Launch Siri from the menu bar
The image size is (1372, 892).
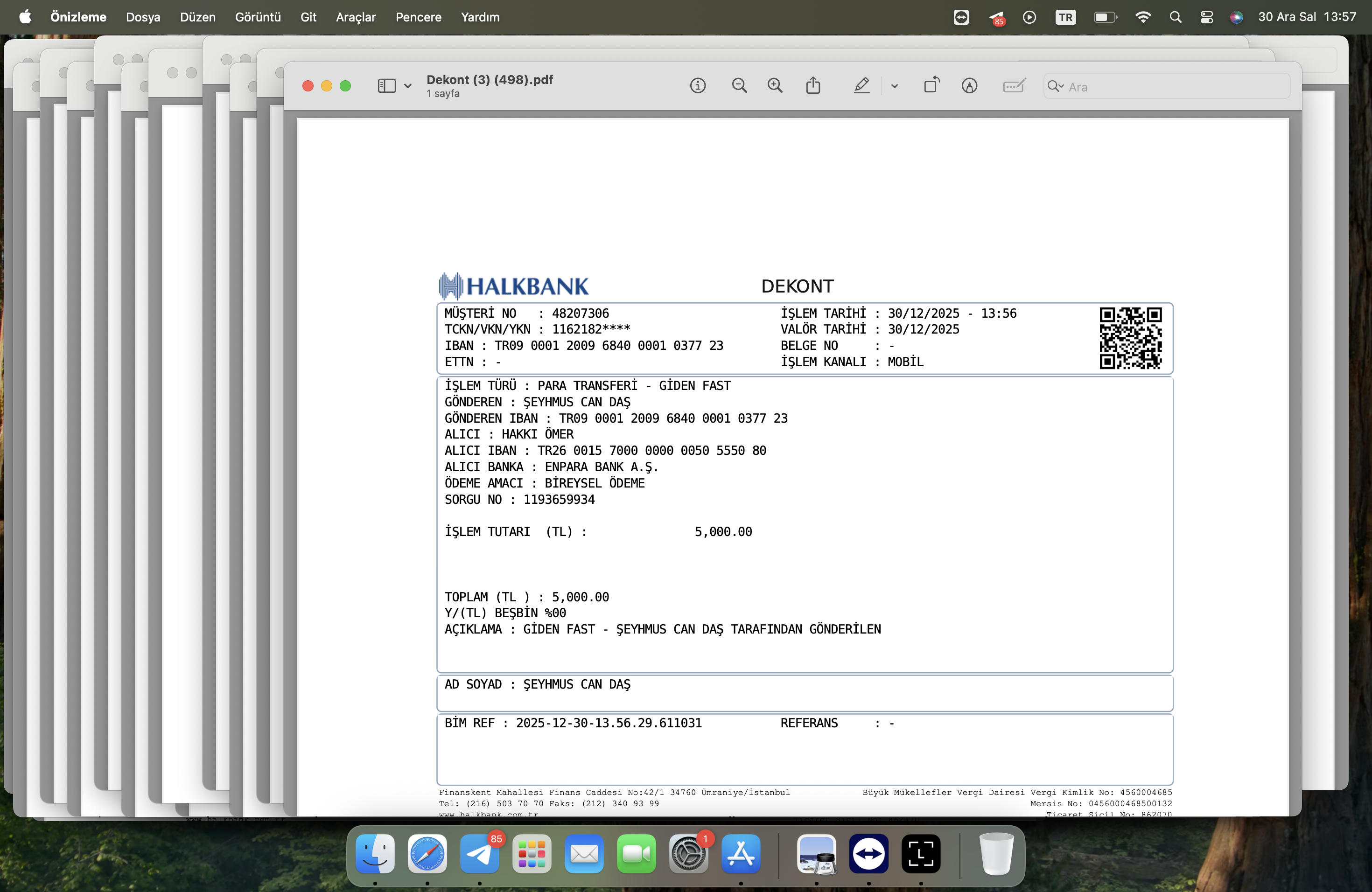click(x=1237, y=17)
